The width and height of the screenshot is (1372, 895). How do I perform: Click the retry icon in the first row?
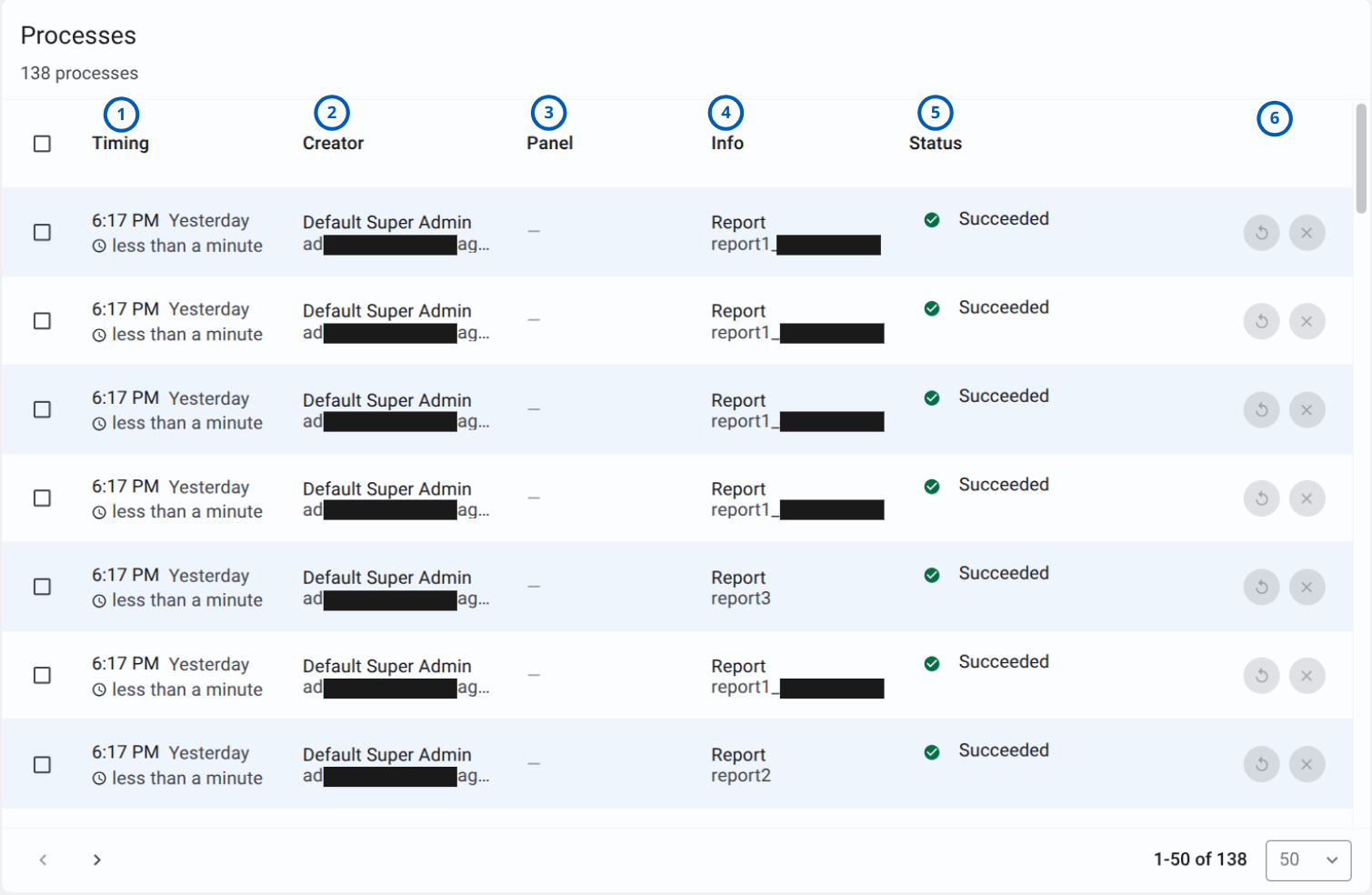tap(1261, 233)
